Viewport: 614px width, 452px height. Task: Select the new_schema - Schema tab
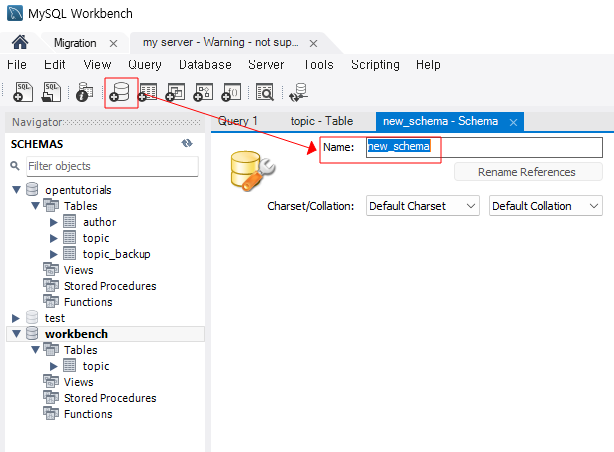(441, 121)
